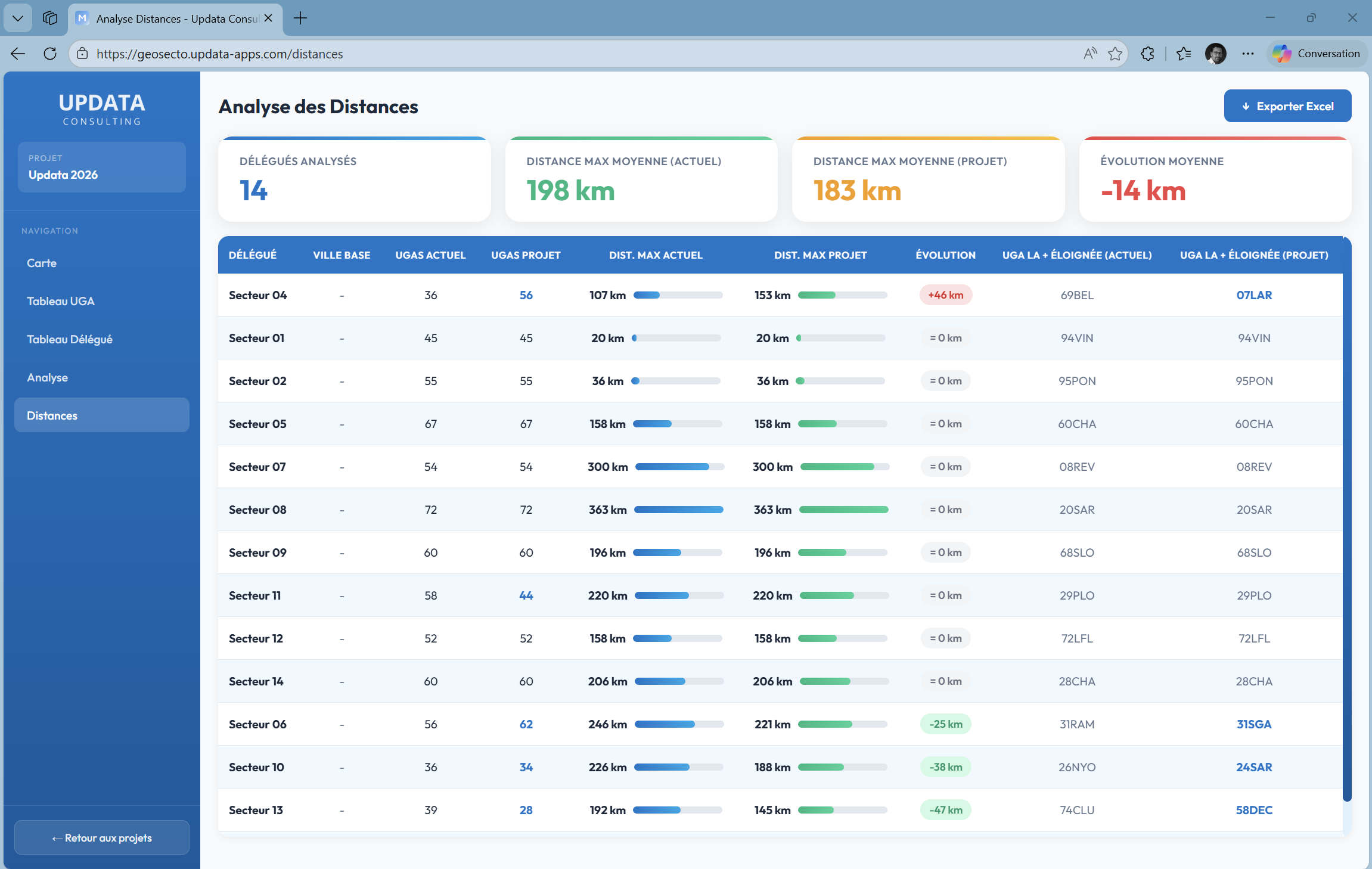This screenshot has width=1372, height=869.
Task: Add page to favorites star icon
Action: 1115,54
